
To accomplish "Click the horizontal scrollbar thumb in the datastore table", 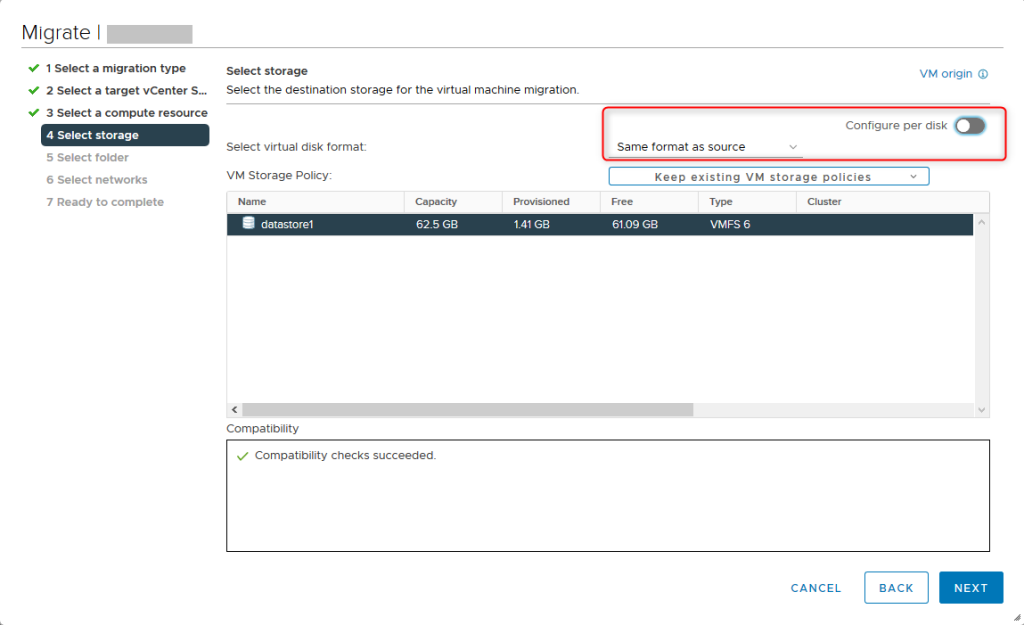I will pos(468,409).
